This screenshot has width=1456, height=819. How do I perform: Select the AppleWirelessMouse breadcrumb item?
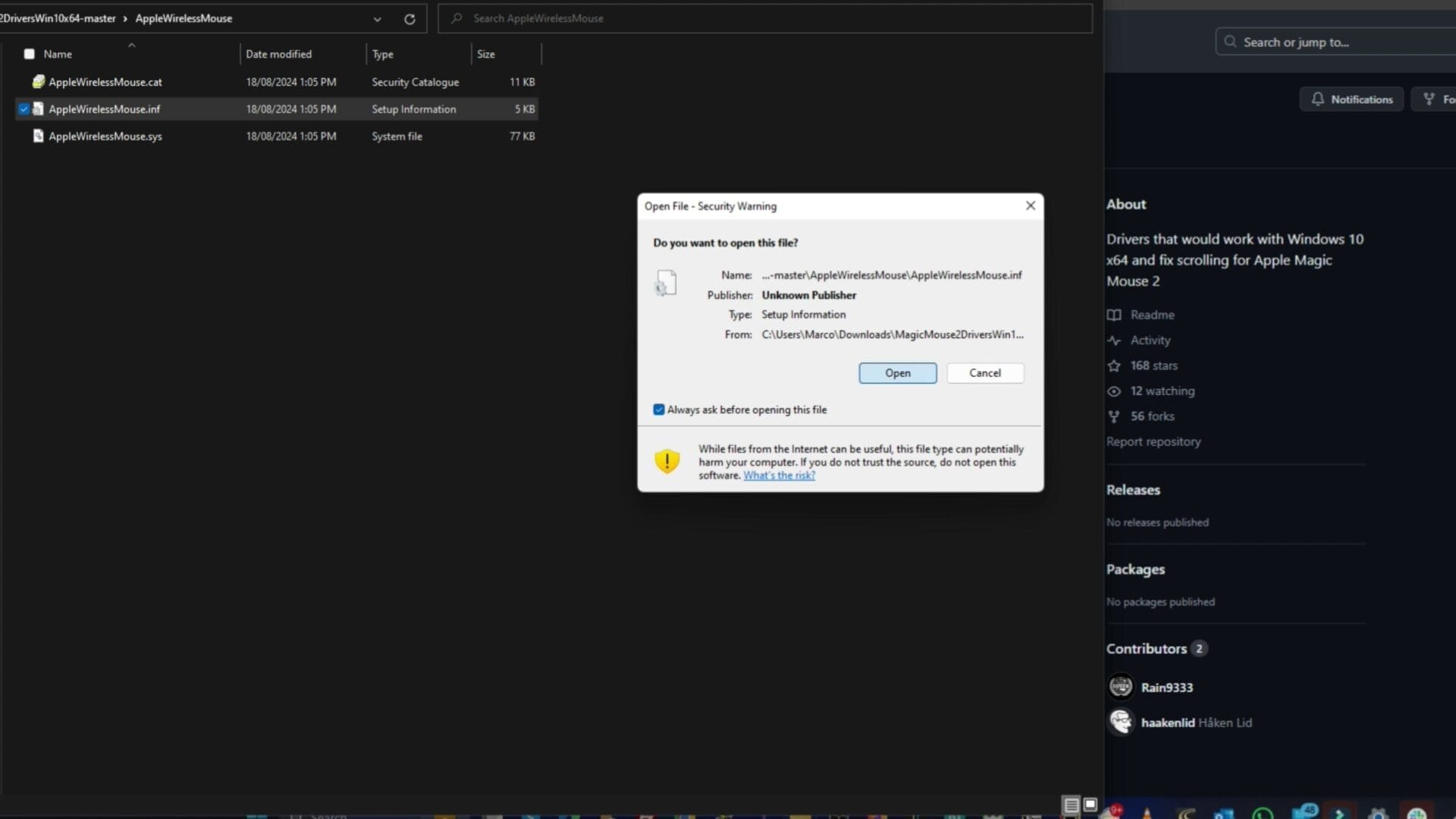(x=184, y=18)
